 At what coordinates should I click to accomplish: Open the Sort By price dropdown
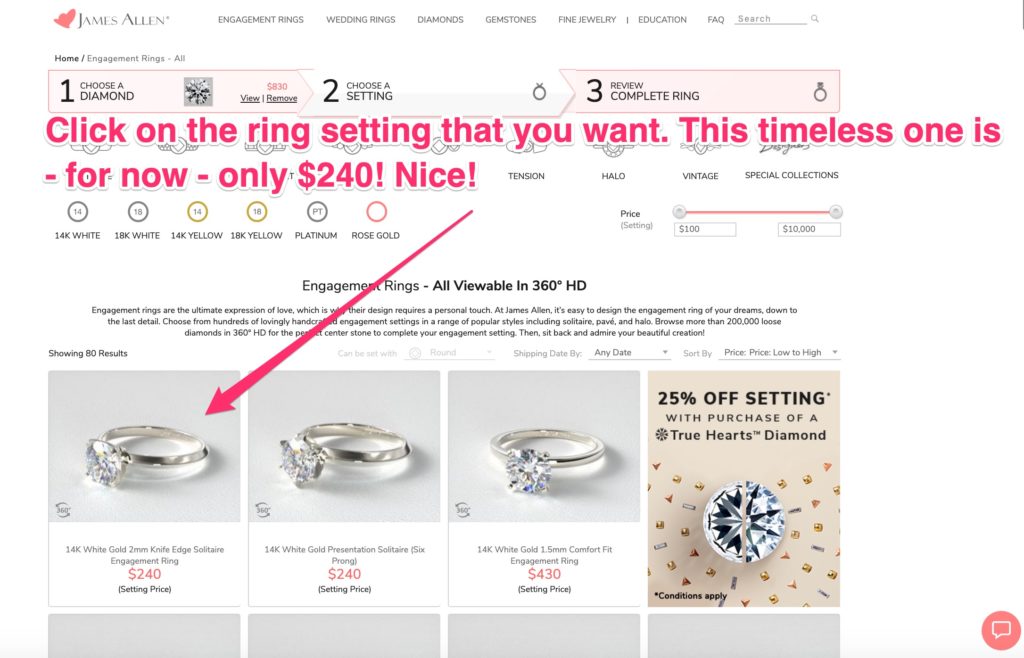pos(780,352)
